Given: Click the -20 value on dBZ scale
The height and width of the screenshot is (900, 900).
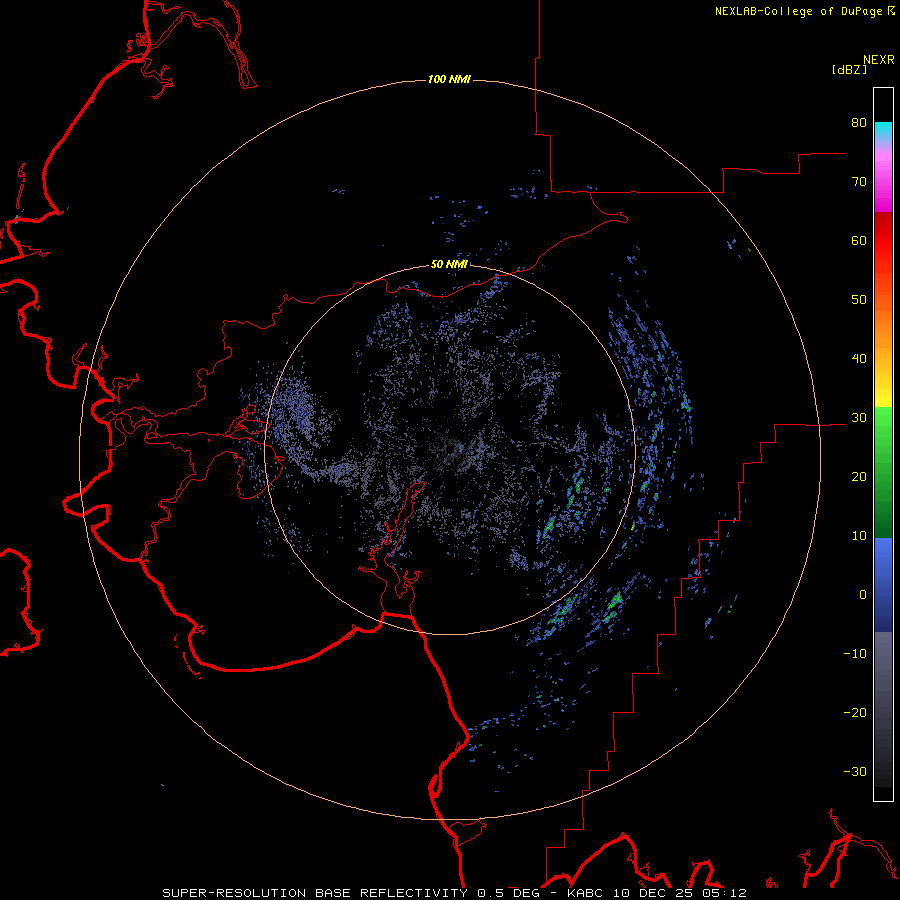Looking at the screenshot, I should 855,712.
